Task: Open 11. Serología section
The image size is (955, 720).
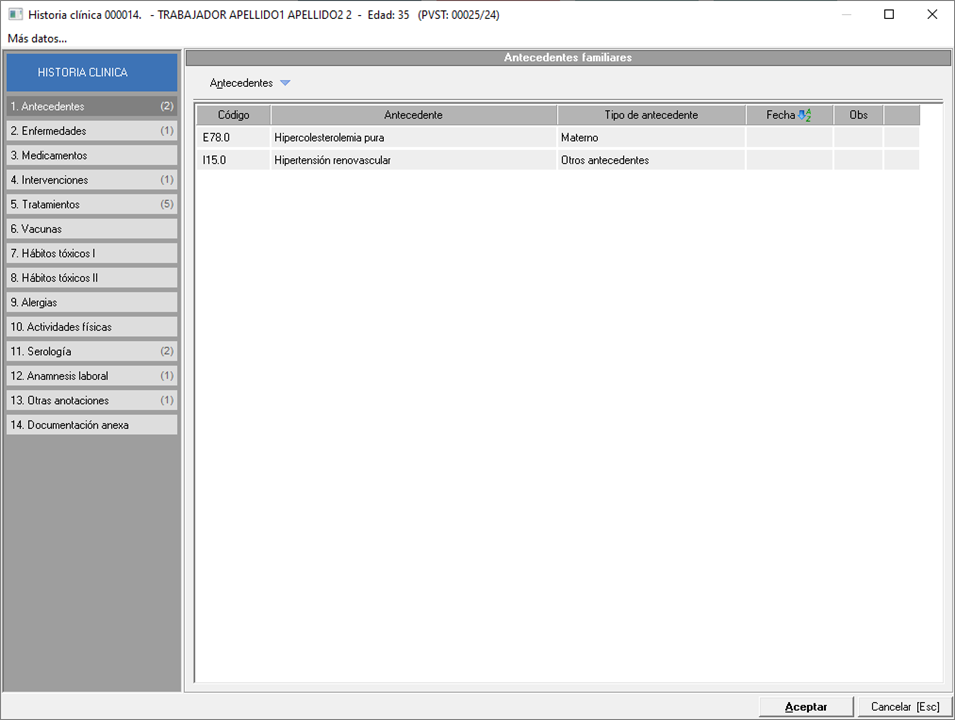Action: (91, 351)
